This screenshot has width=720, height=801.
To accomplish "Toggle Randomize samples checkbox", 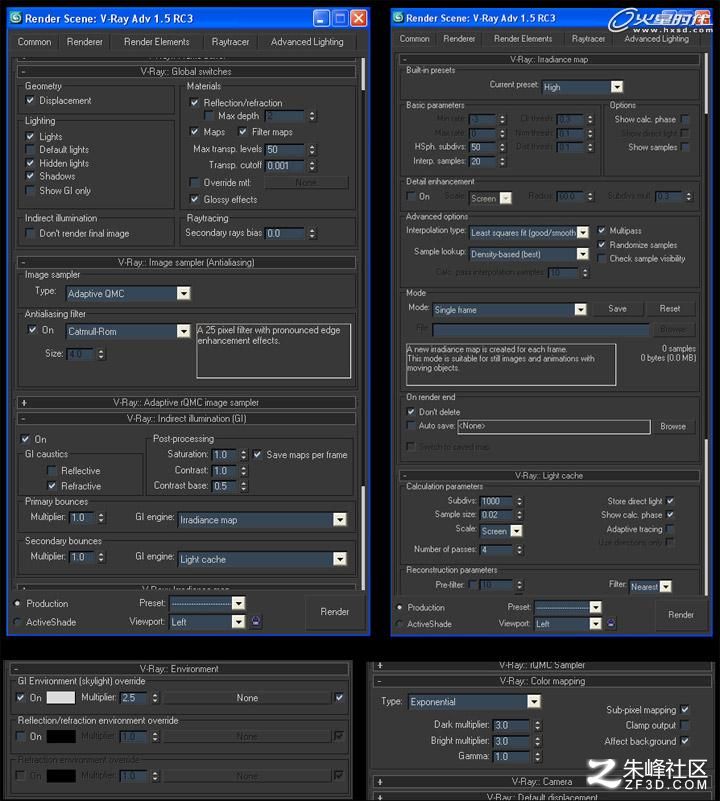I will (601, 245).
